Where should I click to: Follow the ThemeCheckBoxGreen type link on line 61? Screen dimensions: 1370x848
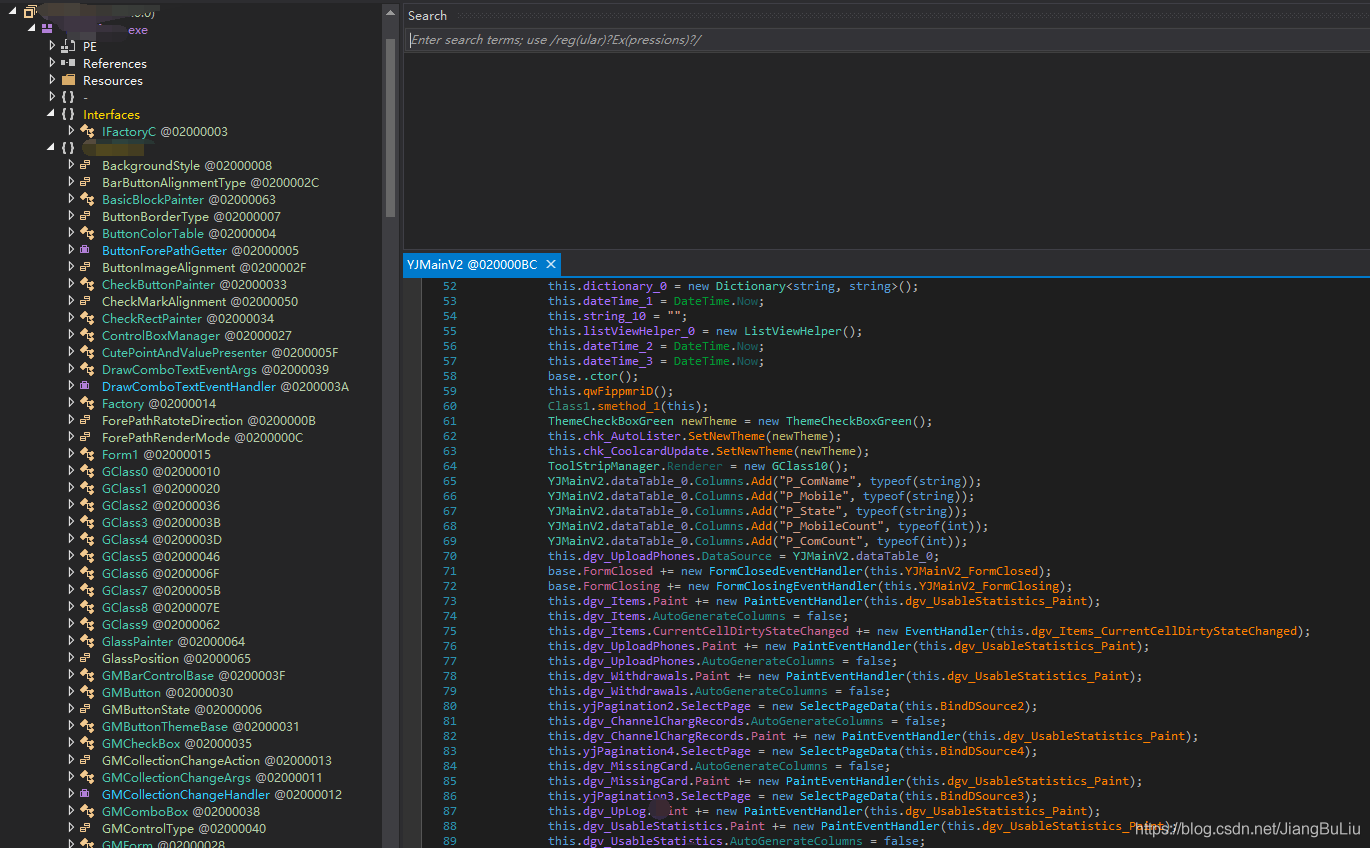[610, 421]
